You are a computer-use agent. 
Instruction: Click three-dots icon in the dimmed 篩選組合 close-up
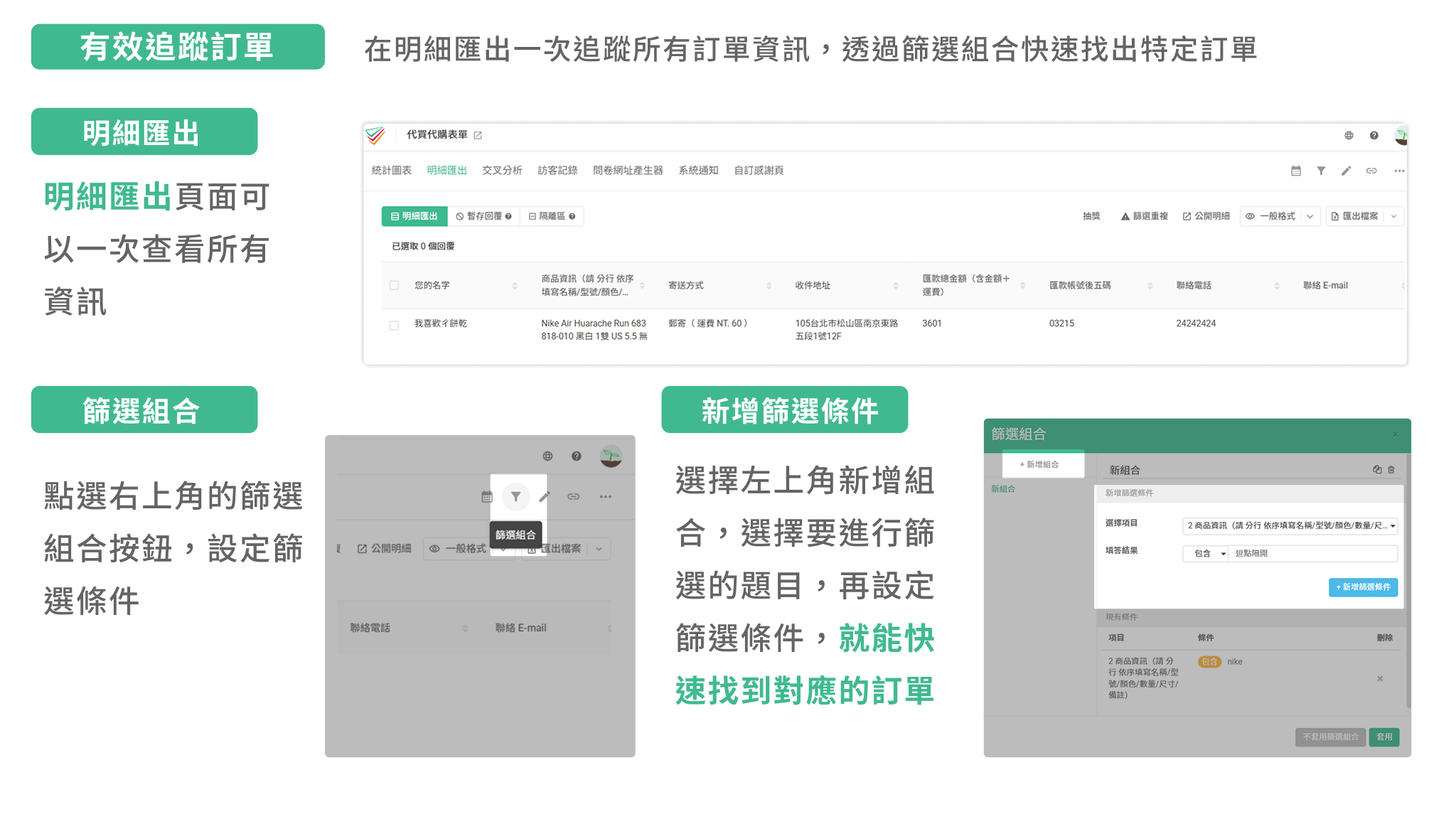coord(605,497)
